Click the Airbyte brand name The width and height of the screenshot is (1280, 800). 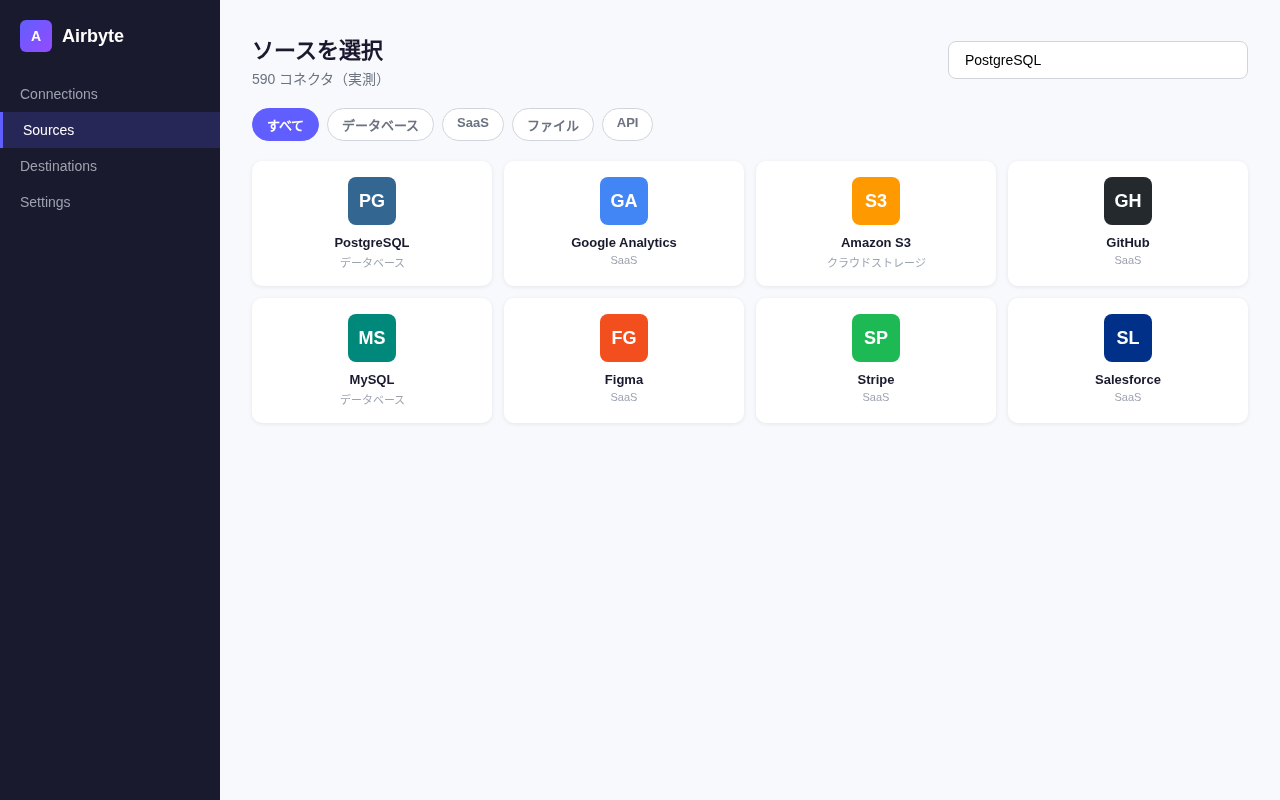coord(93,36)
